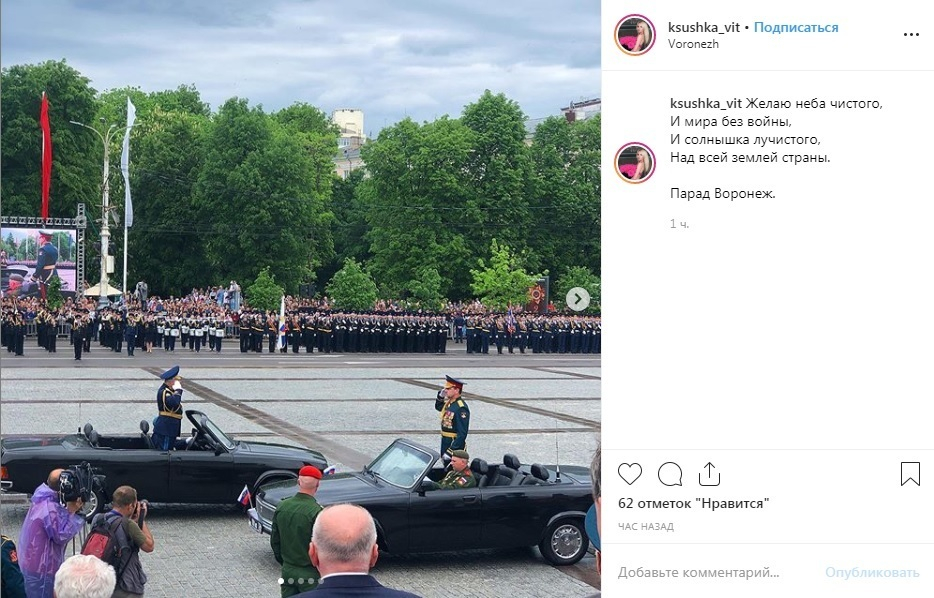Click ksushka_vit profile avatar in header
This screenshot has height=598, width=934.
[635, 35]
